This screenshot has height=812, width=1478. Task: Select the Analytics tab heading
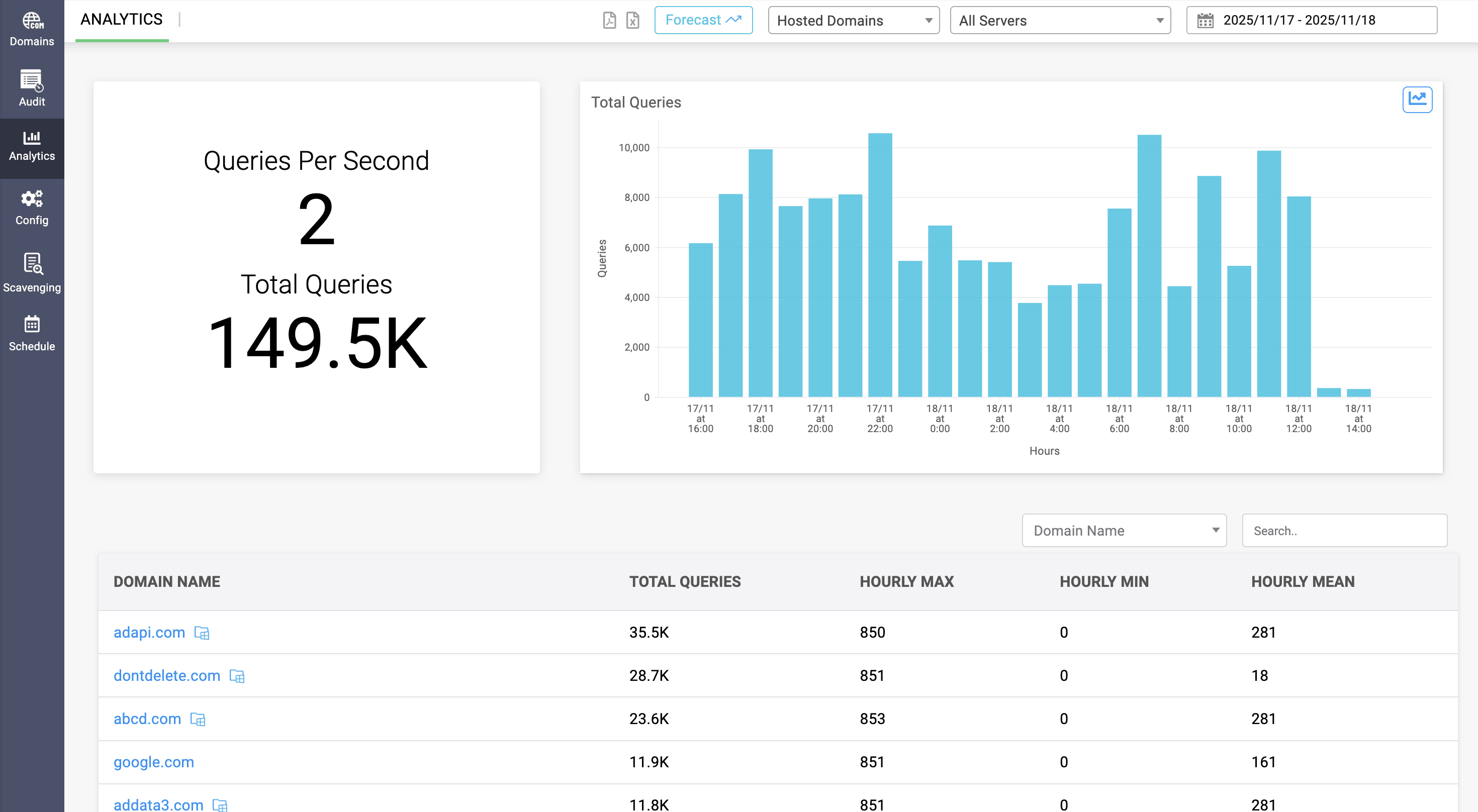(x=122, y=20)
